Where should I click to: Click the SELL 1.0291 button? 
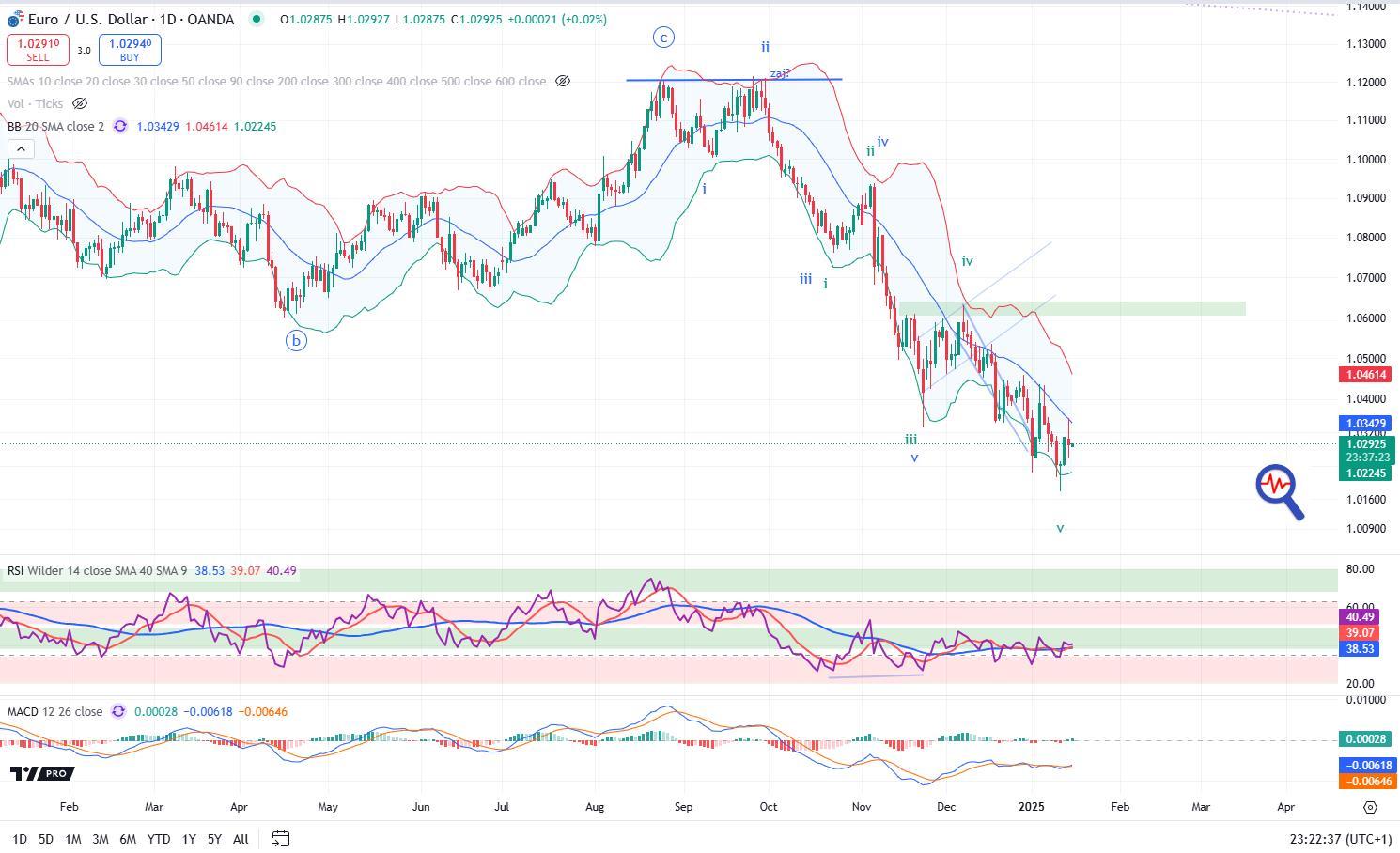pos(38,50)
